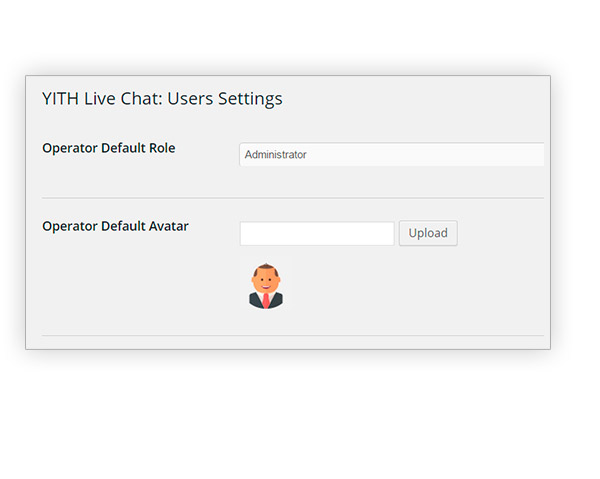Viewport: 600px width, 479px height.
Task: Expand the role combo box showing Administrator
Action: click(x=391, y=154)
